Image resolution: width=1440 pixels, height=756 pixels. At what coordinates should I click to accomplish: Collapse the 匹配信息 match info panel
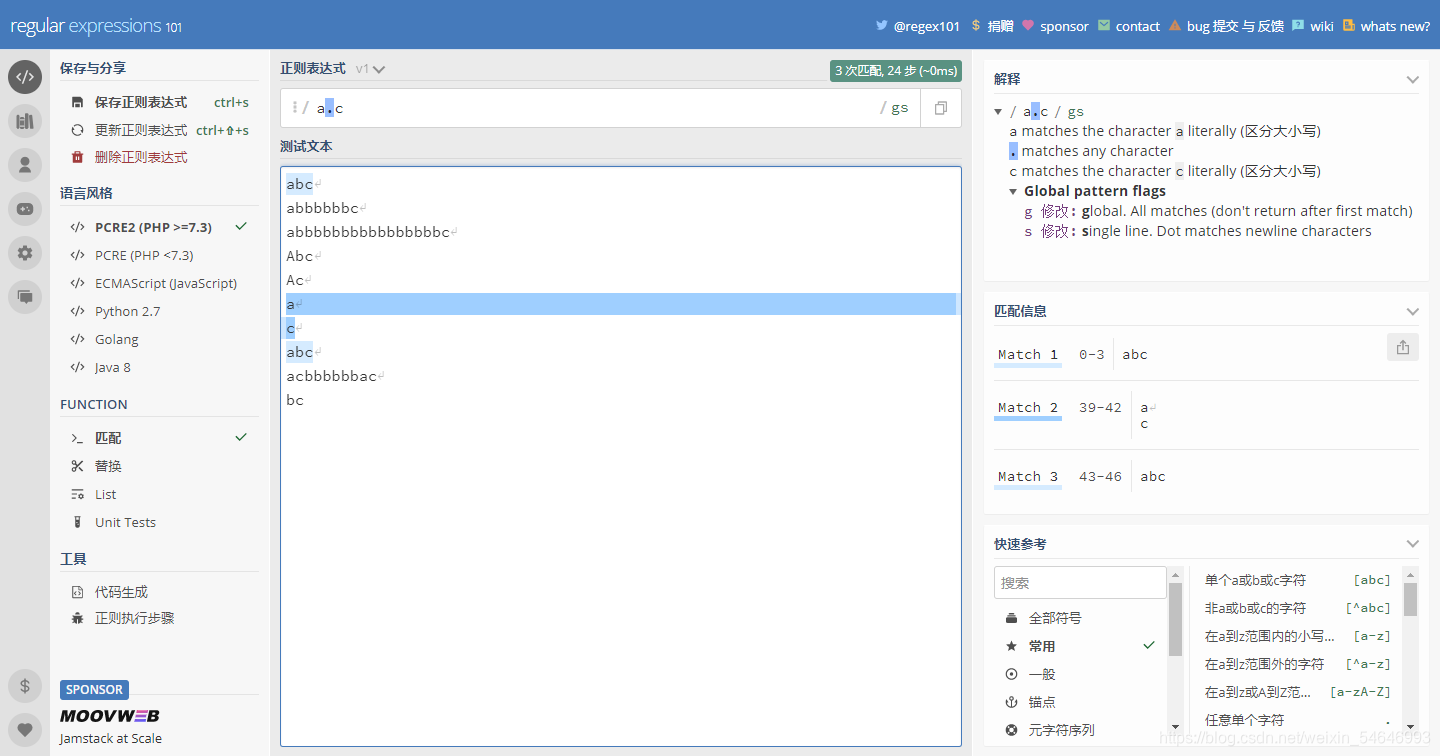pyautogui.click(x=1412, y=311)
